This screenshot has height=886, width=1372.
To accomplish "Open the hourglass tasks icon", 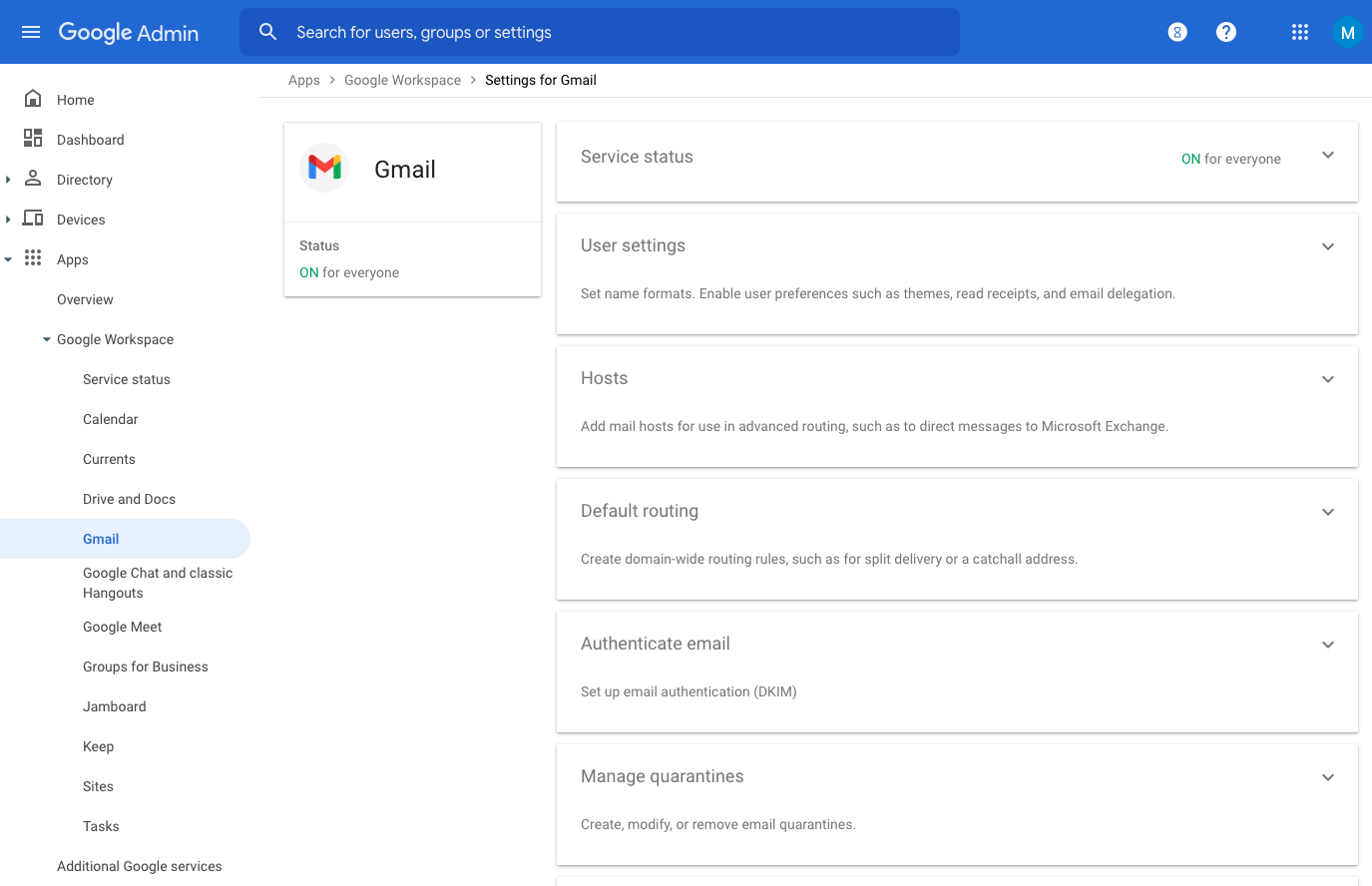I will [1177, 32].
